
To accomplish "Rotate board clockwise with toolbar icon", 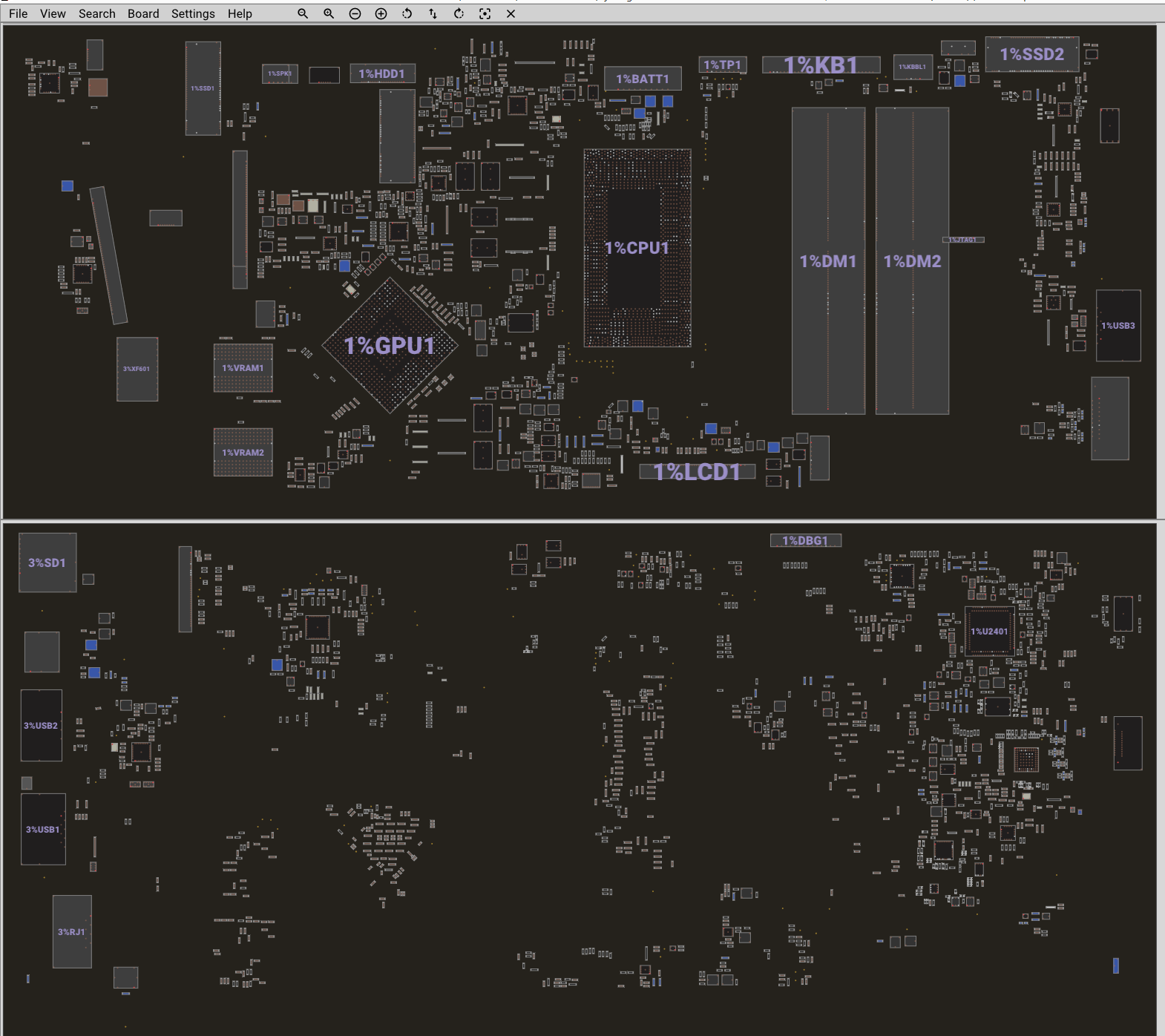I will [459, 13].
